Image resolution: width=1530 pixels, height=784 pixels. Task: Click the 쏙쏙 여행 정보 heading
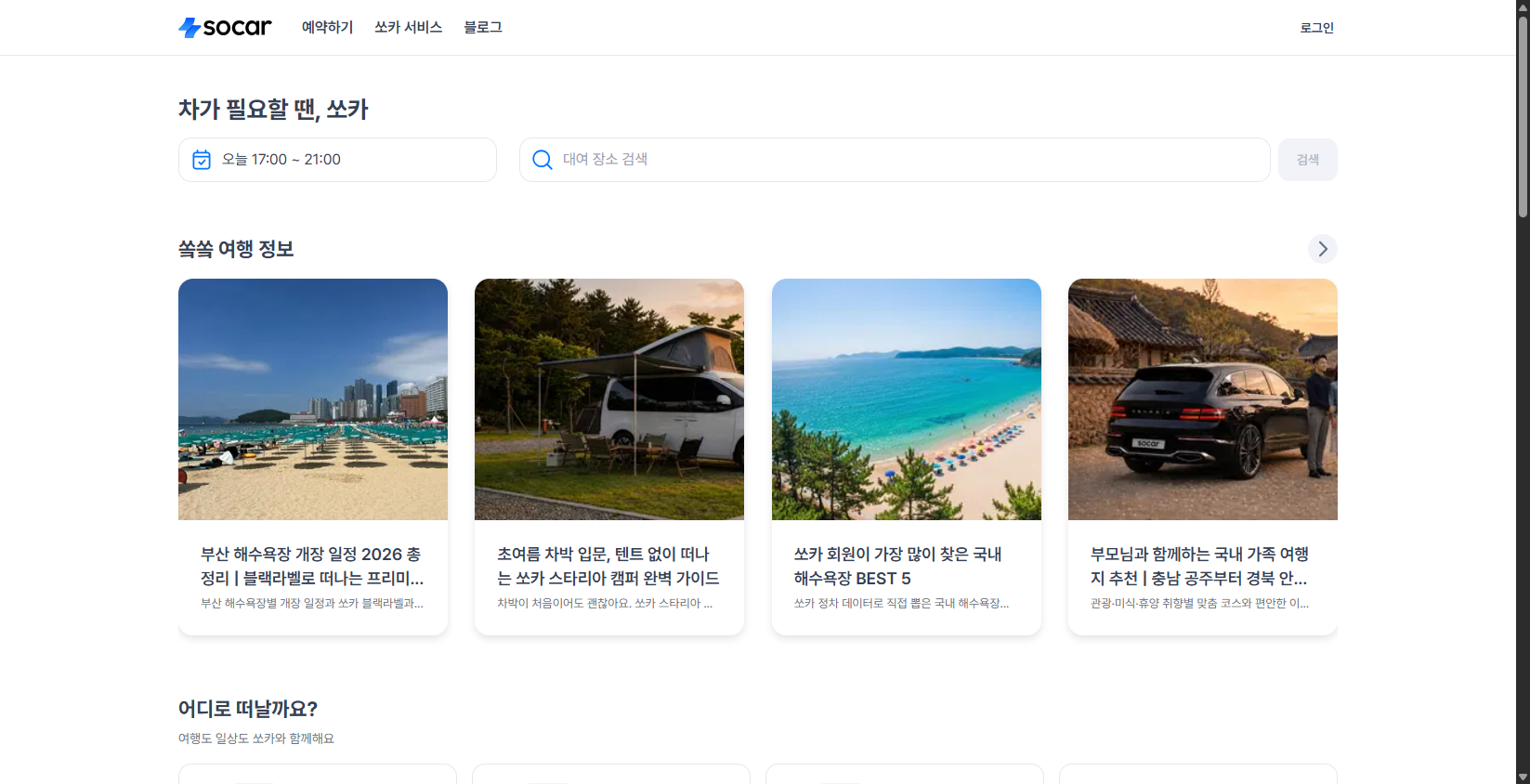pos(236,249)
